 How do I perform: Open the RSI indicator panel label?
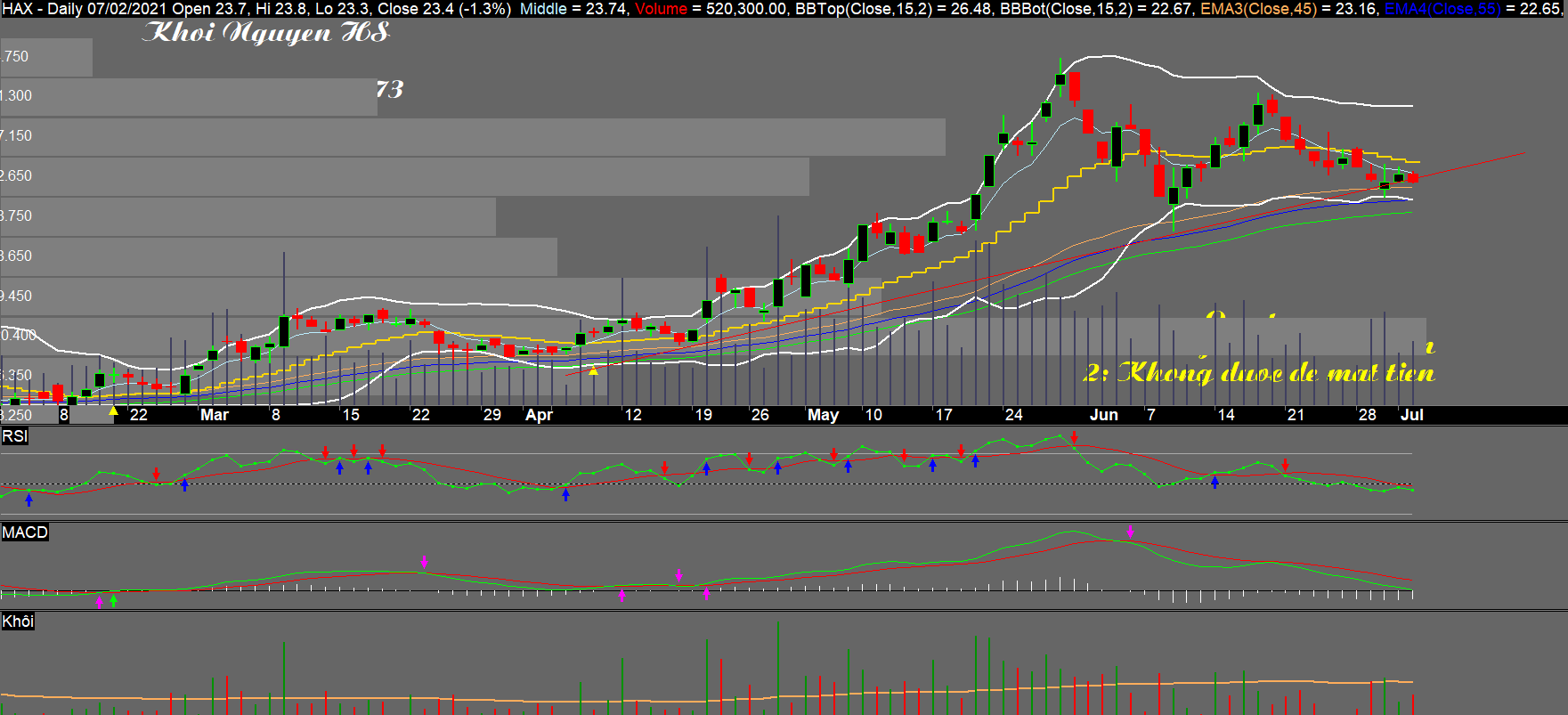tap(14, 435)
